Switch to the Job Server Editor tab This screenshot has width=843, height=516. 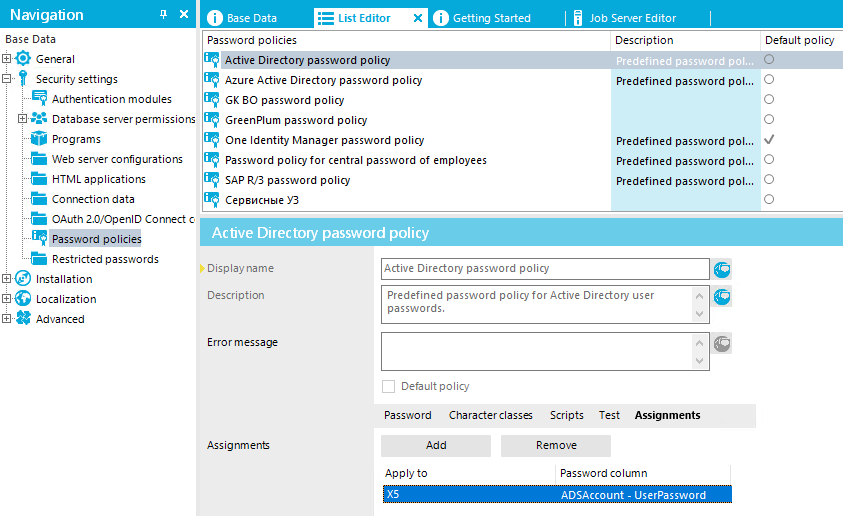(x=632, y=18)
